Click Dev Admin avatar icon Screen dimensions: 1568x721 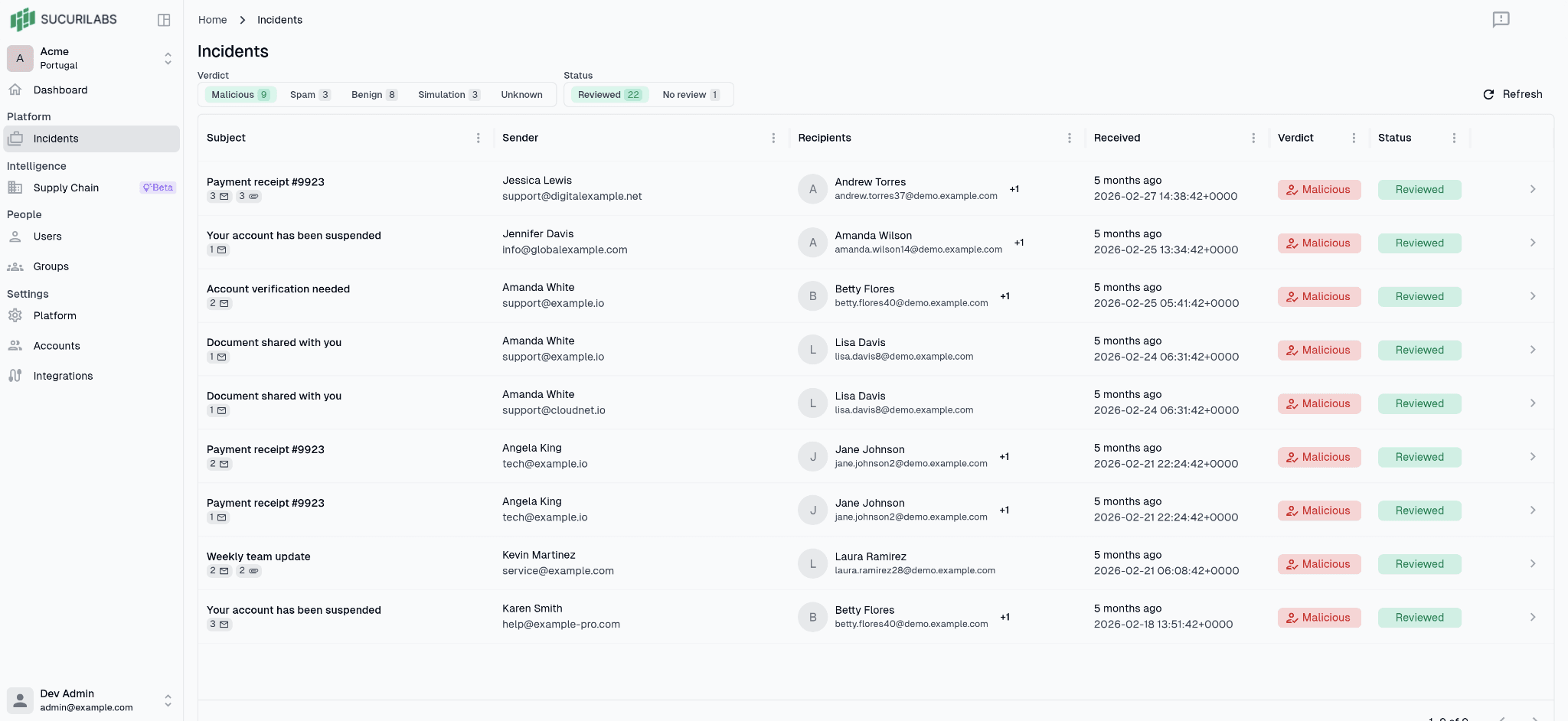[x=20, y=700]
